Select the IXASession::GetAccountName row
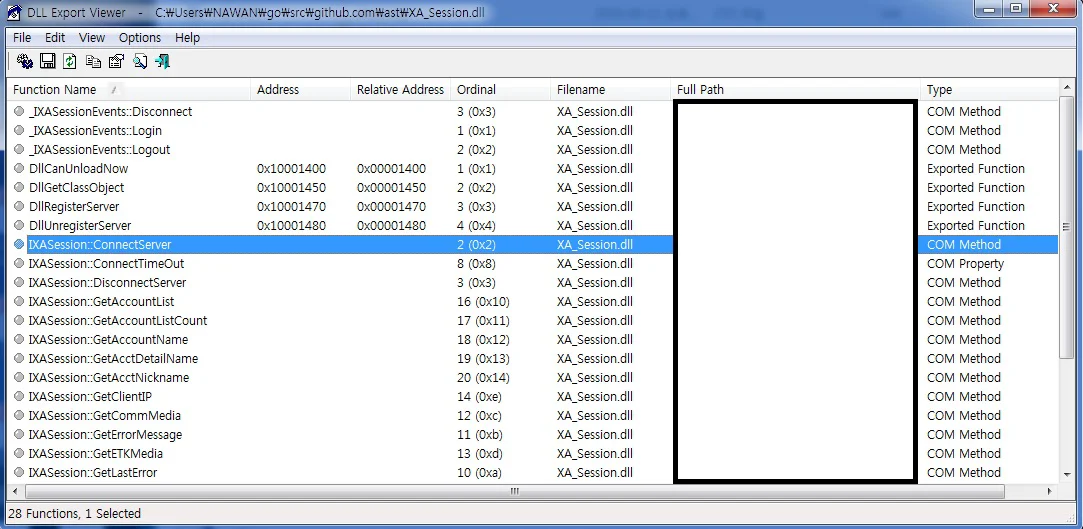Screen dimensions: 1083x529 click(533, 340)
